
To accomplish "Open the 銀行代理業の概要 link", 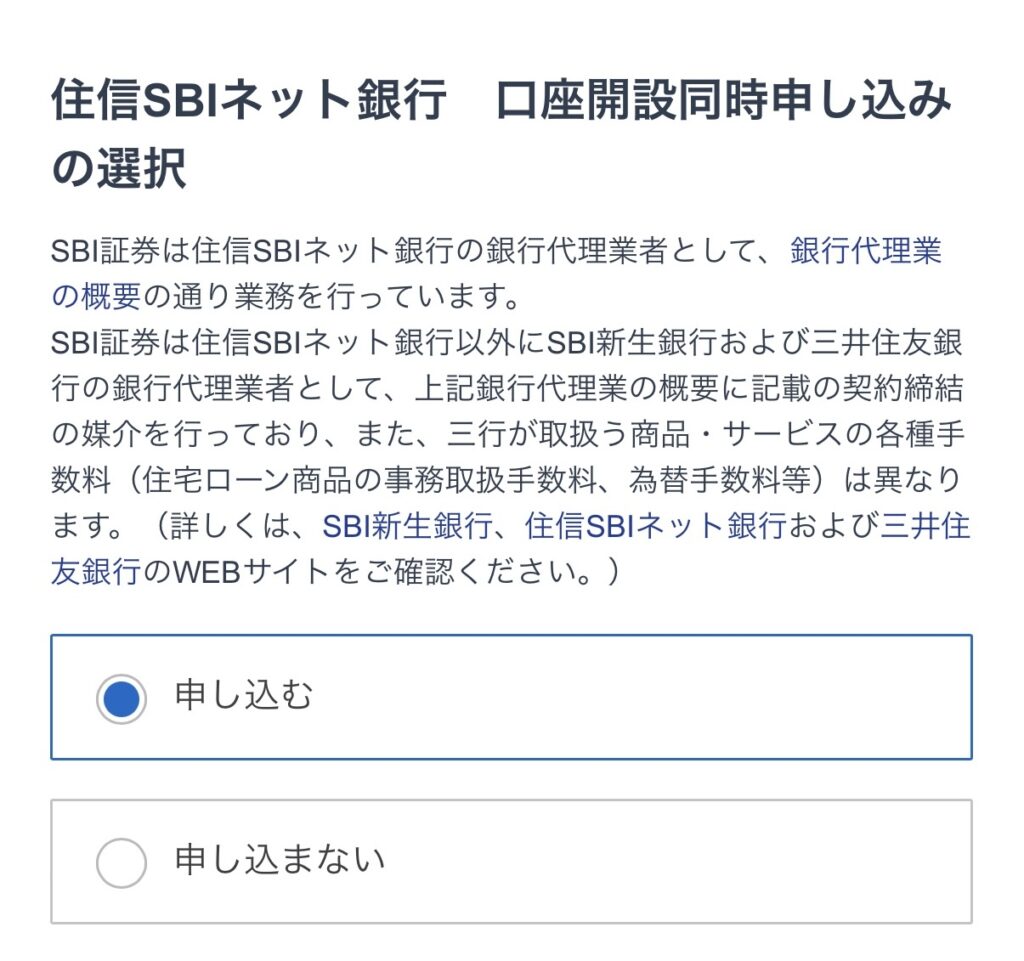I will tap(865, 251).
